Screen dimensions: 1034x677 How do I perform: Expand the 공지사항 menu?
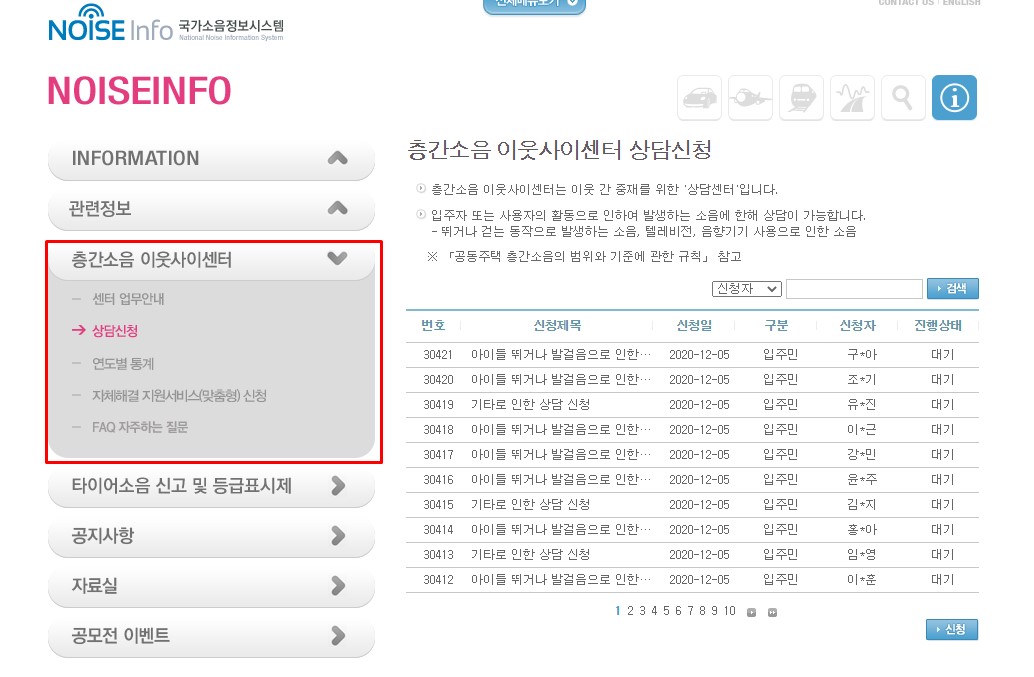[211, 536]
